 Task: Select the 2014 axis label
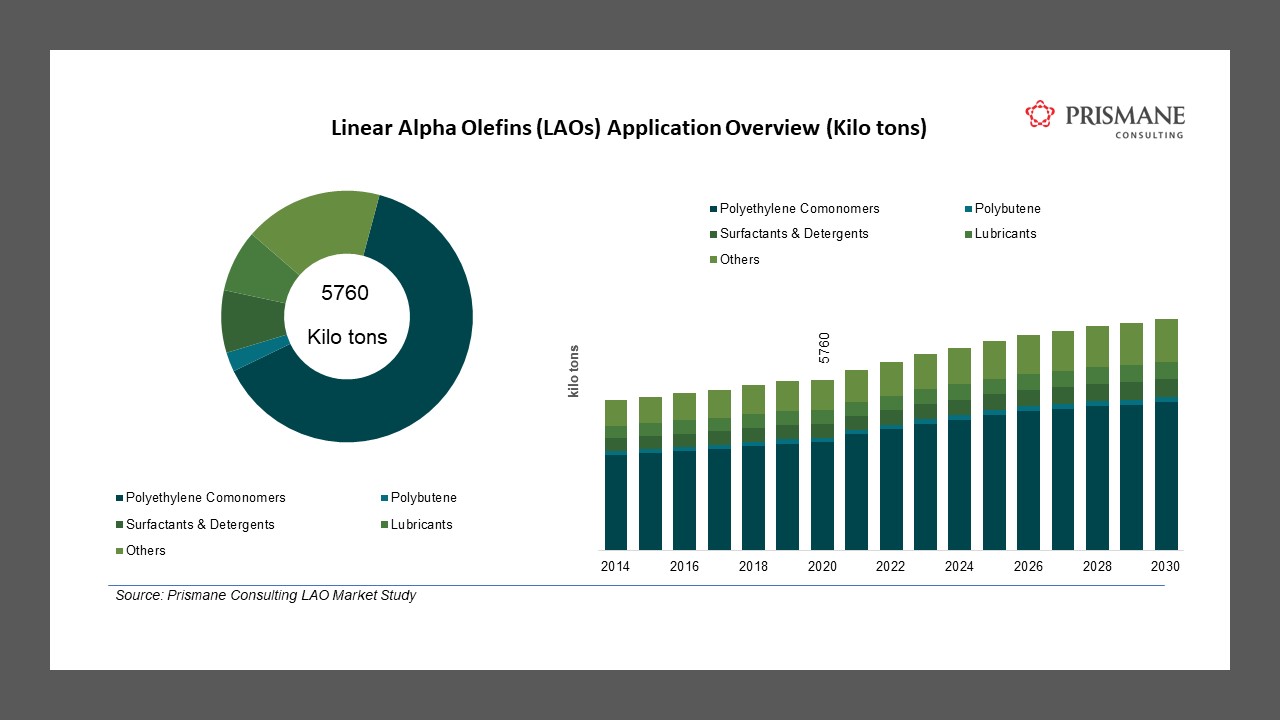click(615, 566)
